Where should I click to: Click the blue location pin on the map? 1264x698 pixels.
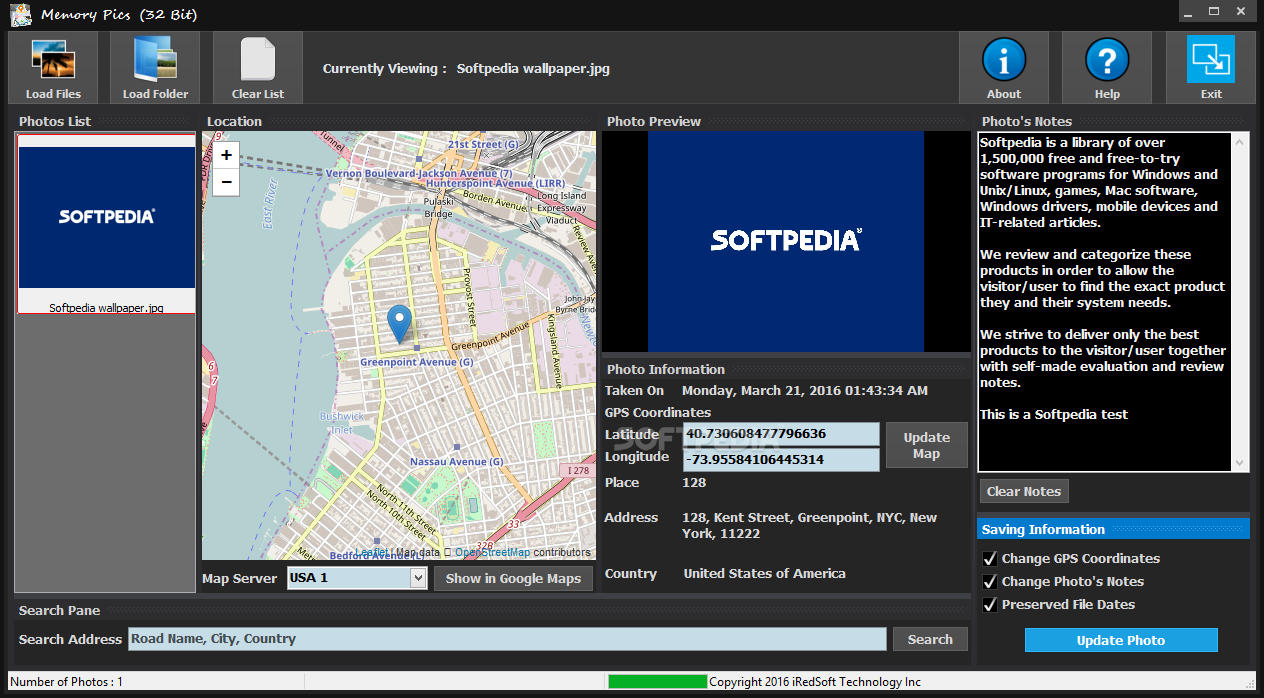pos(399,324)
